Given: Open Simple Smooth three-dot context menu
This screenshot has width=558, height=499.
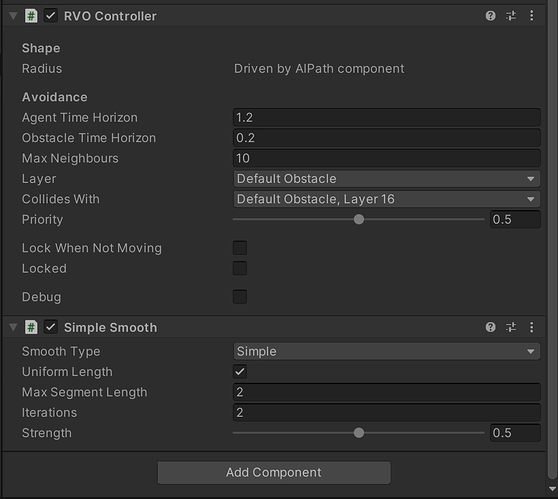Looking at the screenshot, I should click(532, 327).
